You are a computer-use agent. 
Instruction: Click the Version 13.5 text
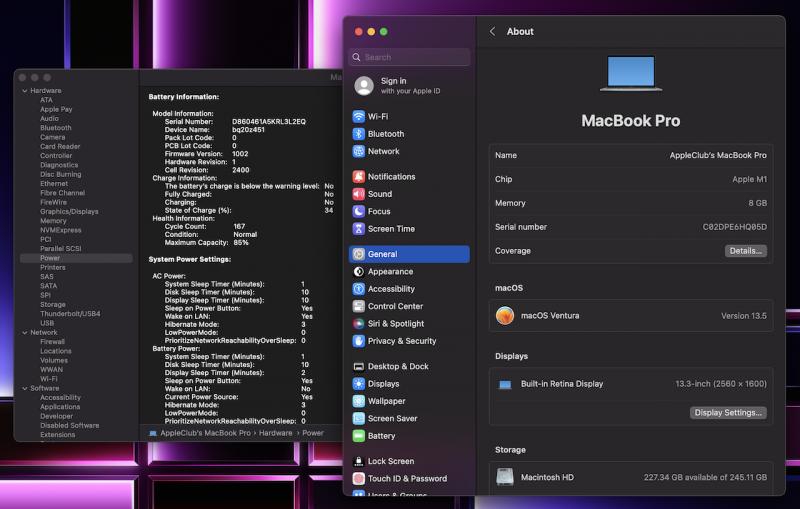tap(744, 316)
